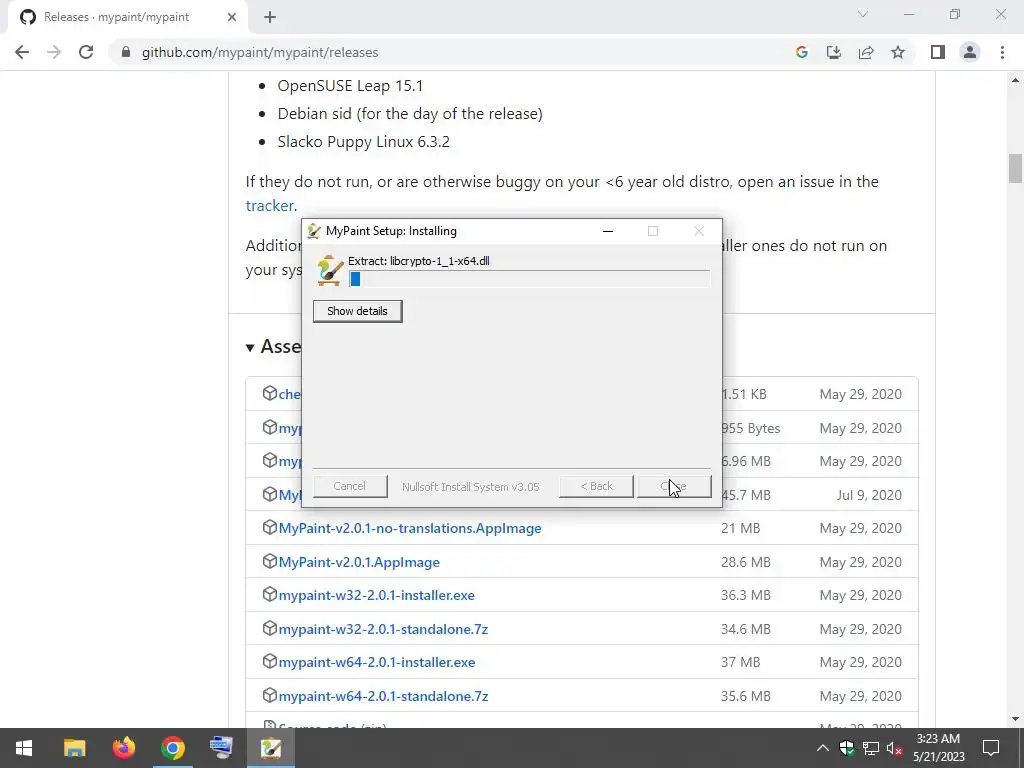The image size is (1024, 768).
Task: Minimize the MyPaint Setup dialog
Action: click(607, 231)
